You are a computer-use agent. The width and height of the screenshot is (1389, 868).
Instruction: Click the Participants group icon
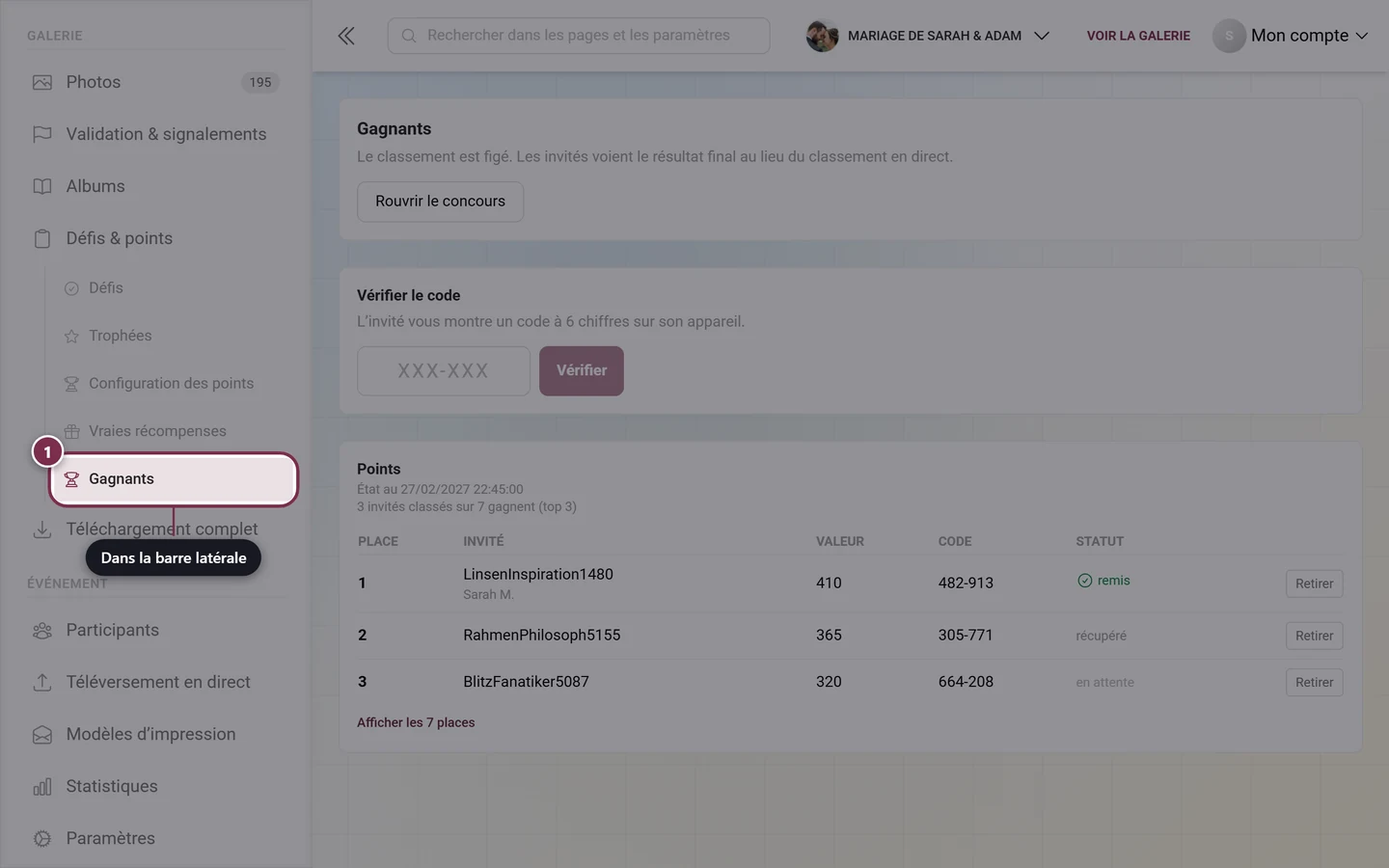point(42,631)
